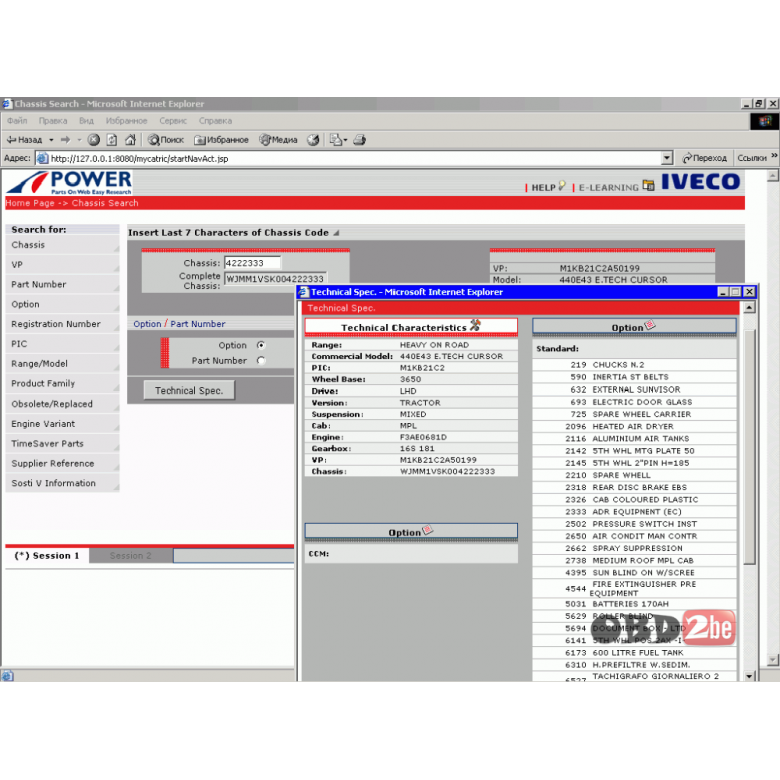Click the Option link above radio buttons
The height and width of the screenshot is (780, 780).
click(147, 324)
